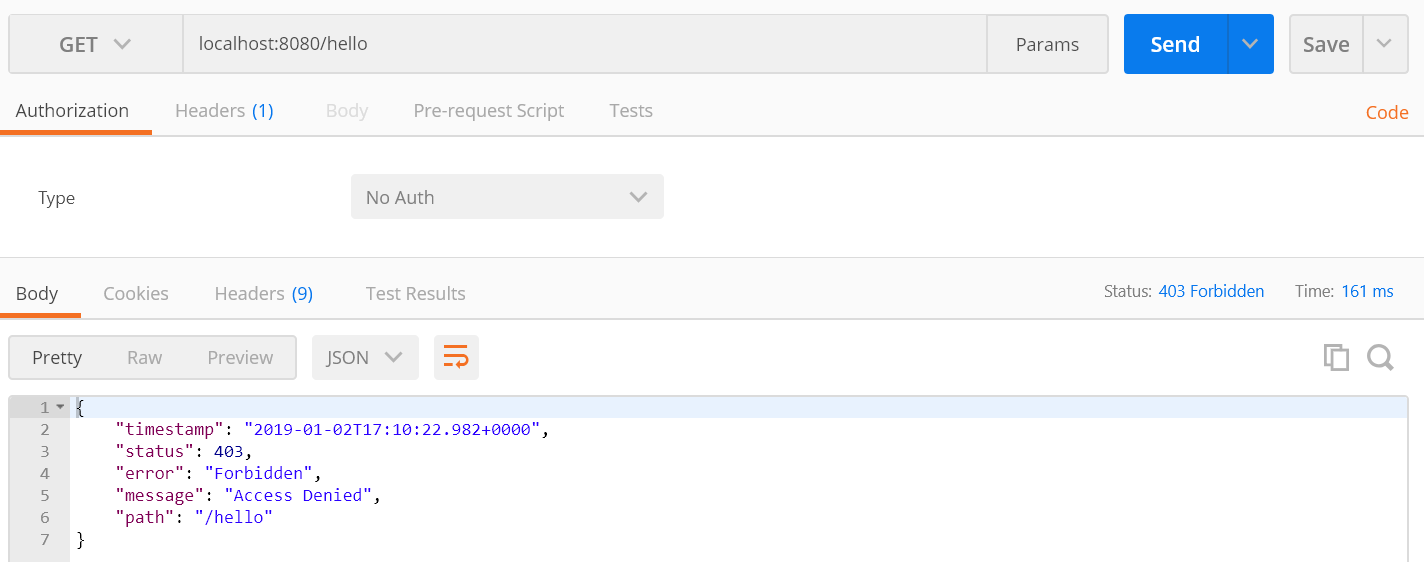Image resolution: width=1425 pixels, height=562 pixels.
Task: Open search in response with magnifier icon
Action: 1380,358
